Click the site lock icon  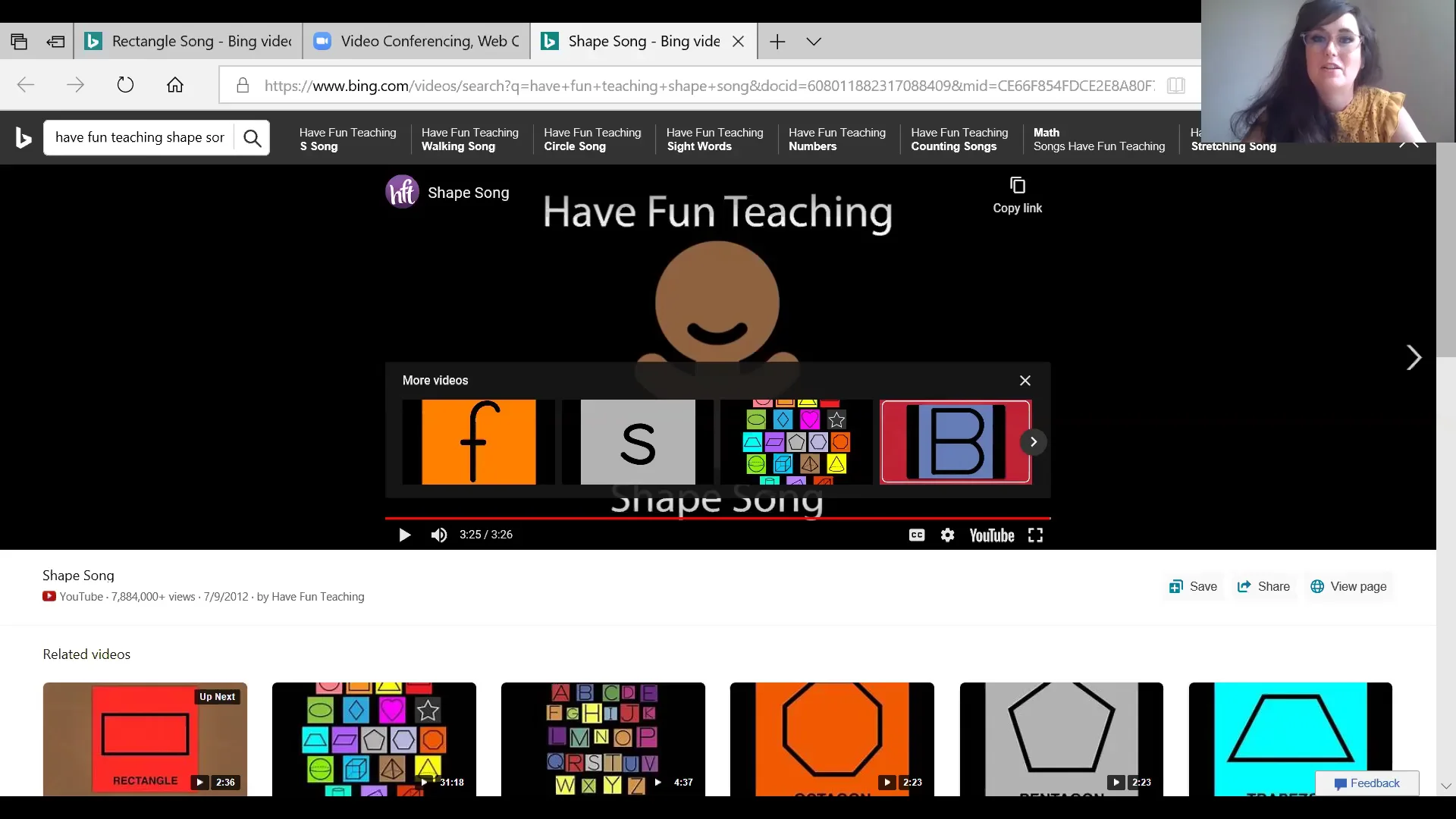[243, 86]
